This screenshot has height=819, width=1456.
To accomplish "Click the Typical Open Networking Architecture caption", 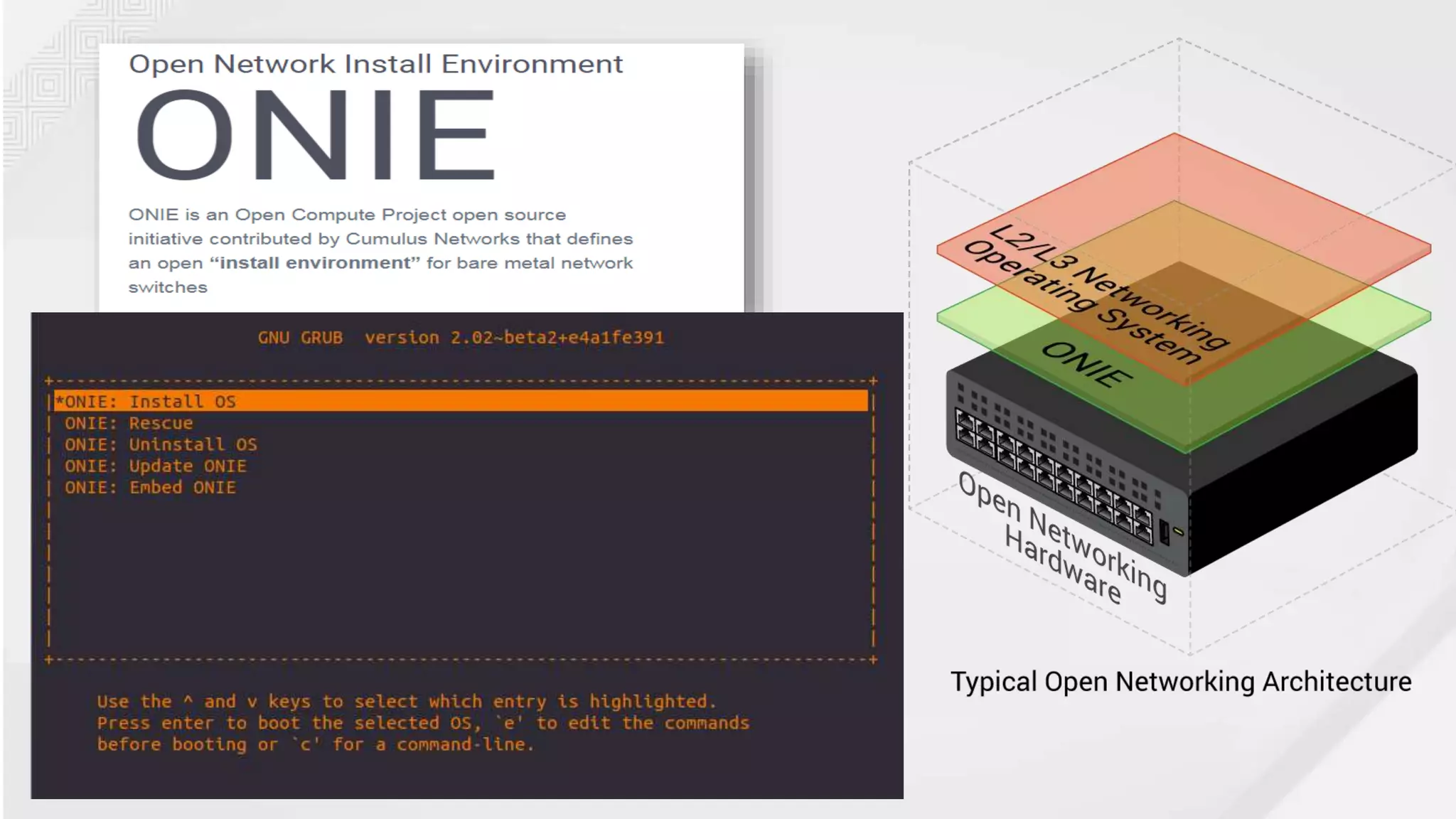I will pyautogui.click(x=1181, y=682).
